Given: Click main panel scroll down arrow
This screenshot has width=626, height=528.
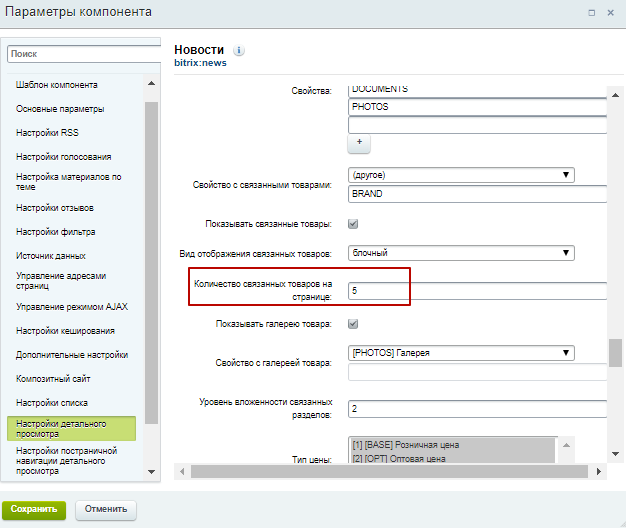Looking at the screenshot, I should click(x=615, y=454).
